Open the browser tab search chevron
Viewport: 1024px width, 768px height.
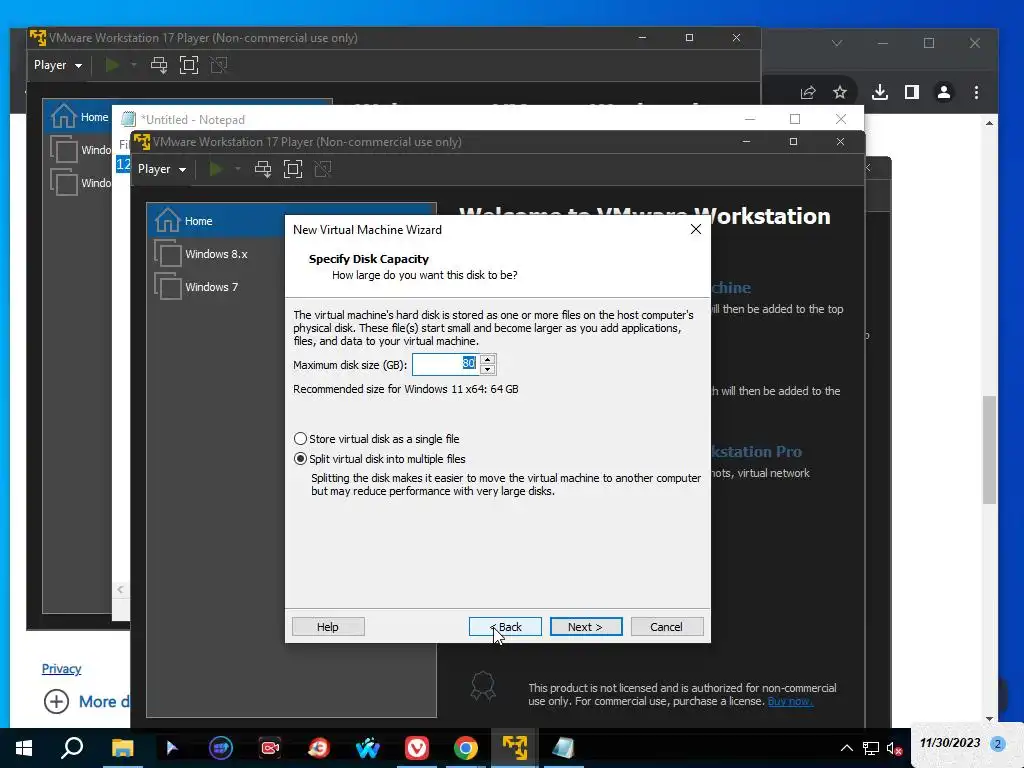coord(837,43)
